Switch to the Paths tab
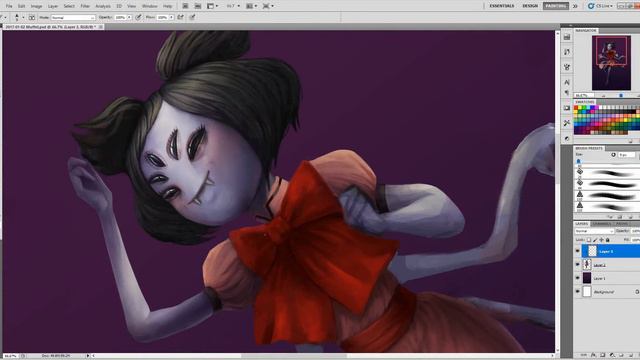 click(622, 224)
